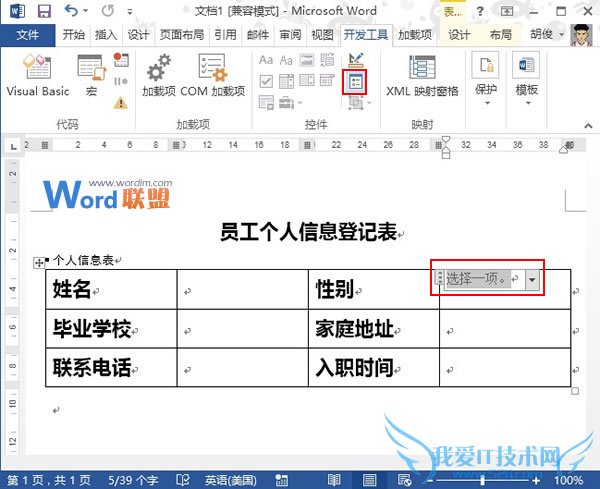
Task: Switch to the 引用 (References) tab
Action: tap(225, 35)
